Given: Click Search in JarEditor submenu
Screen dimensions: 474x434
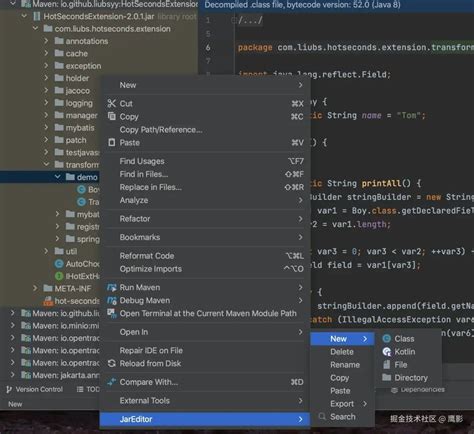Looking at the screenshot, I should [343, 417].
